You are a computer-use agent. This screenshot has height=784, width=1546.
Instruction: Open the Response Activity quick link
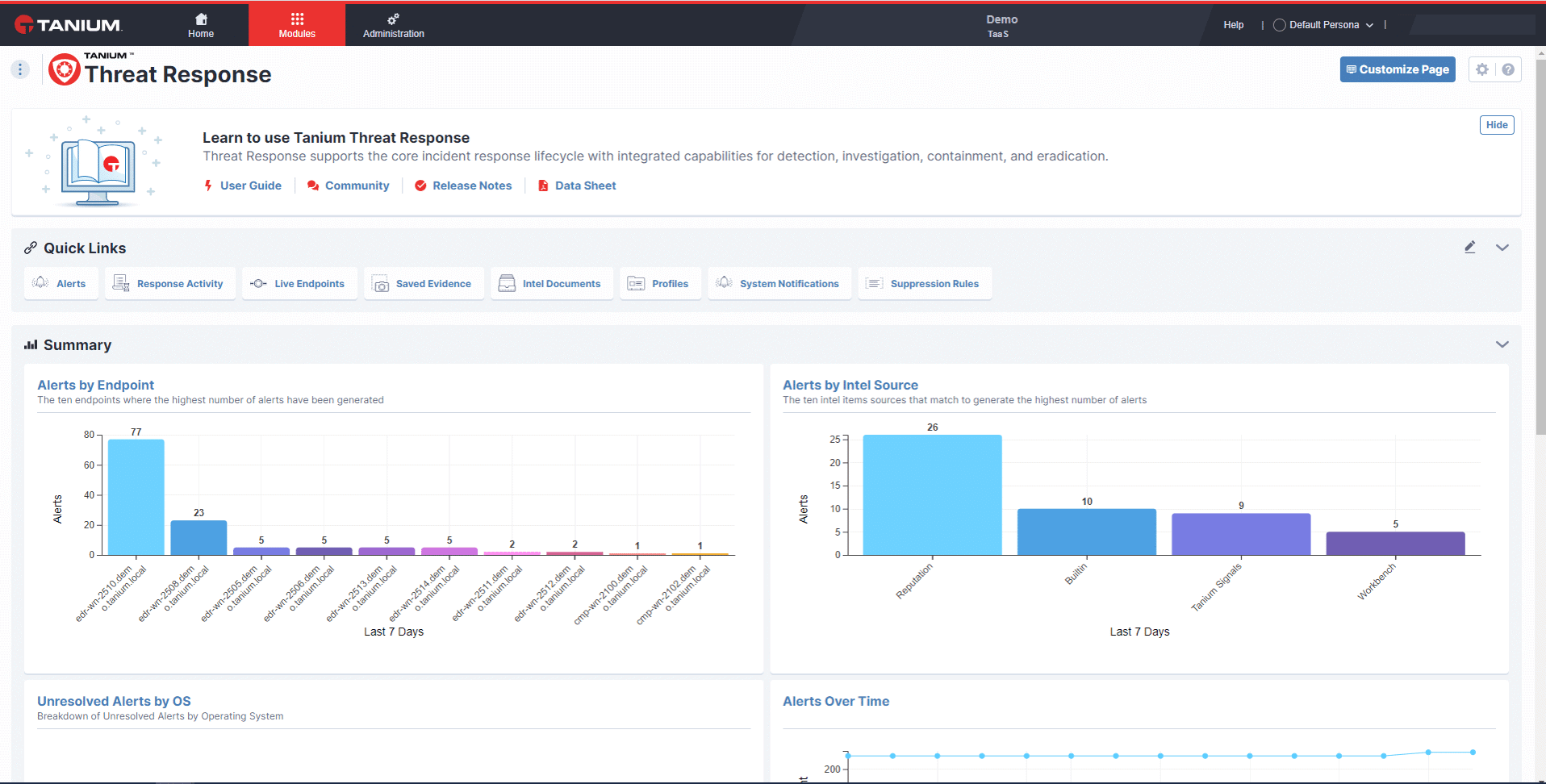tap(170, 283)
